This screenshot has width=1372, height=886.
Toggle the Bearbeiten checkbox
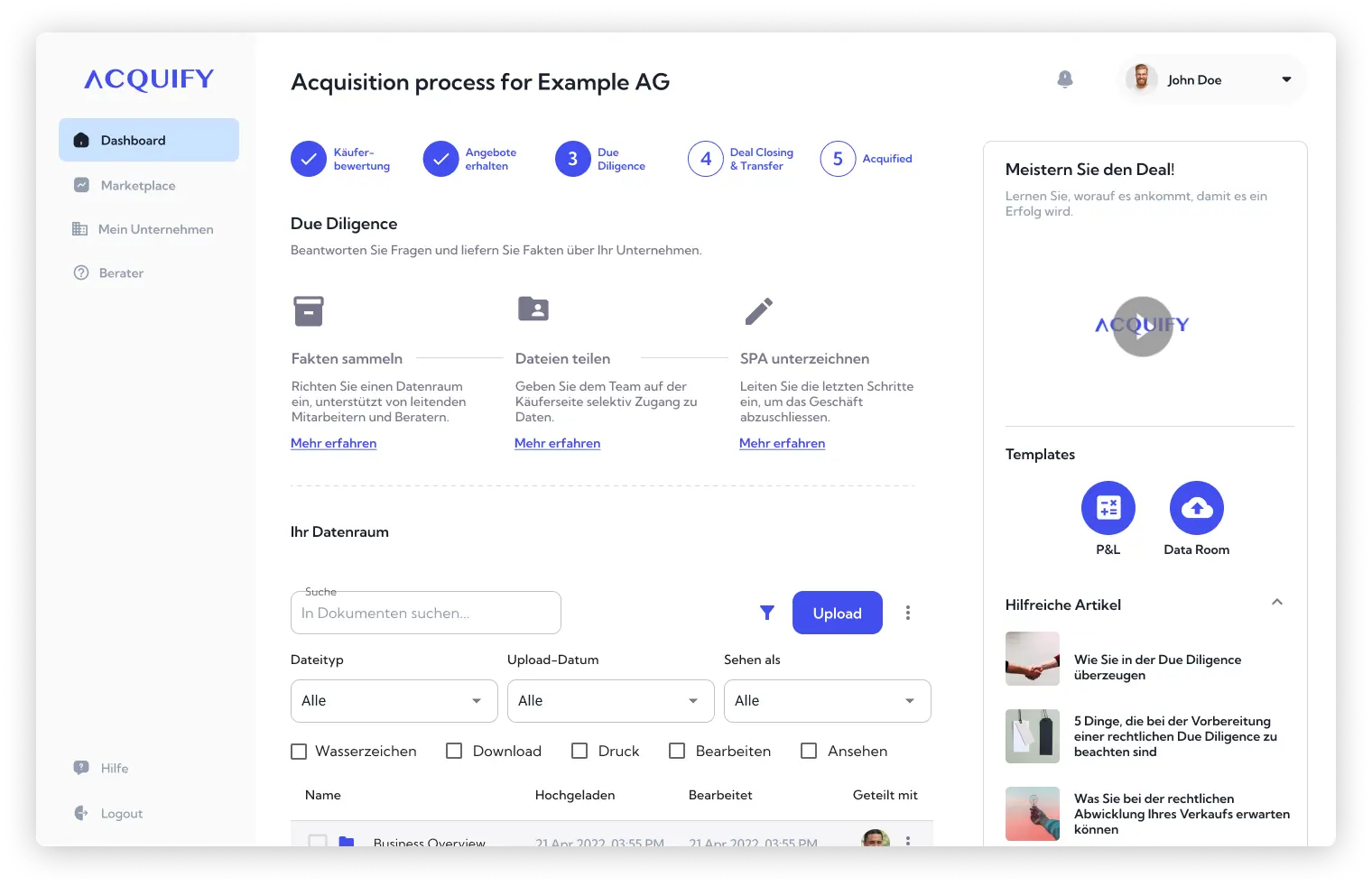677,751
